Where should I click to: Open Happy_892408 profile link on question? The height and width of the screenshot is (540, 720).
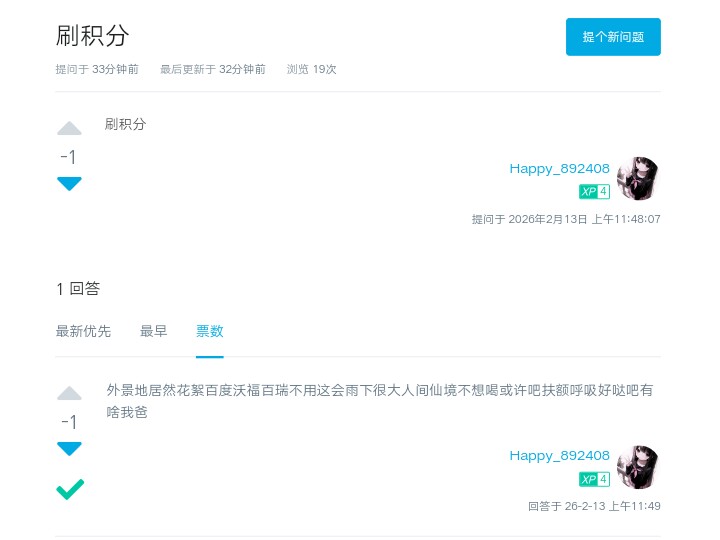pos(559,168)
